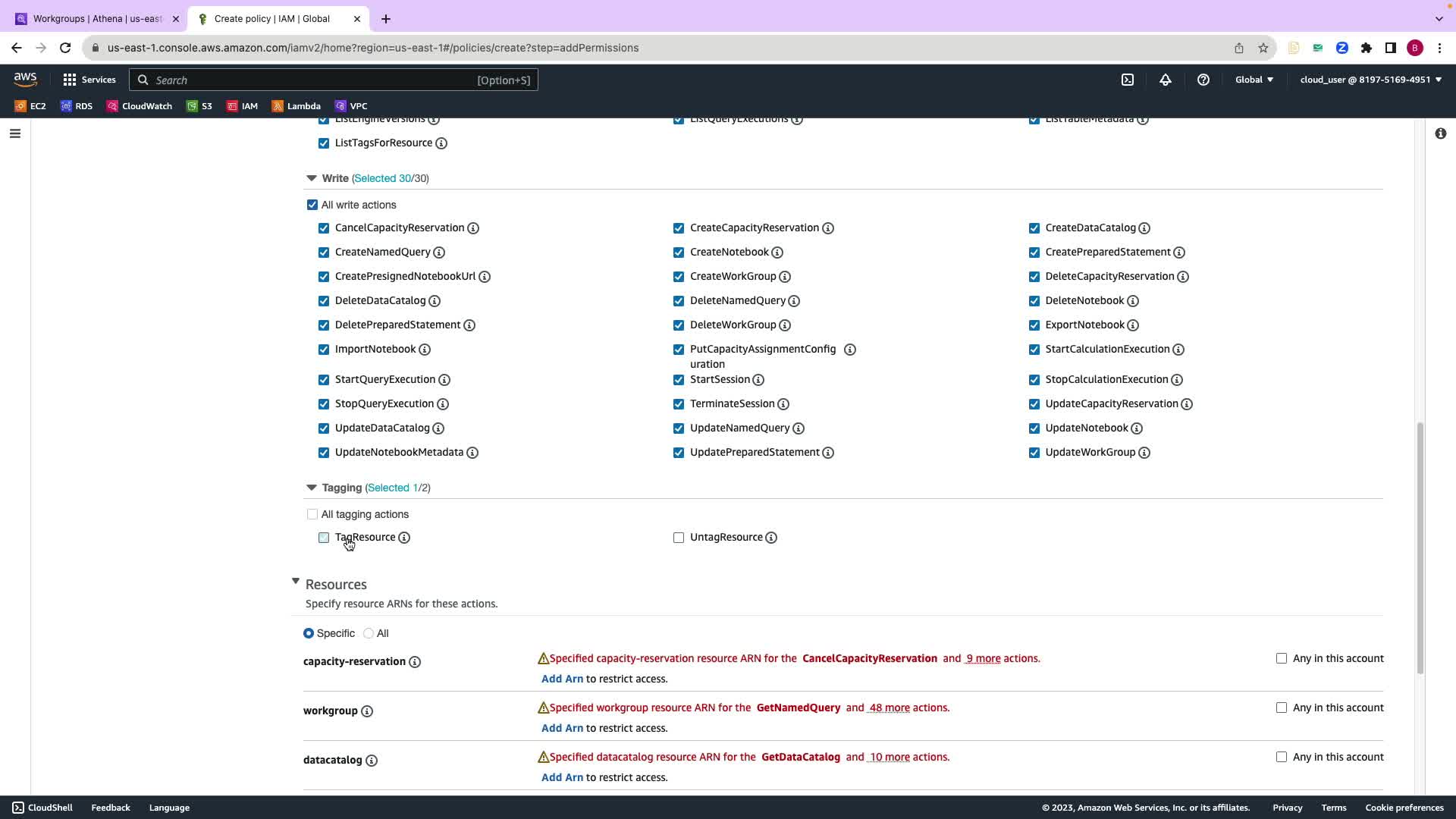Open the Global region dropdown
The image size is (1456, 819).
click(1254, 80)
